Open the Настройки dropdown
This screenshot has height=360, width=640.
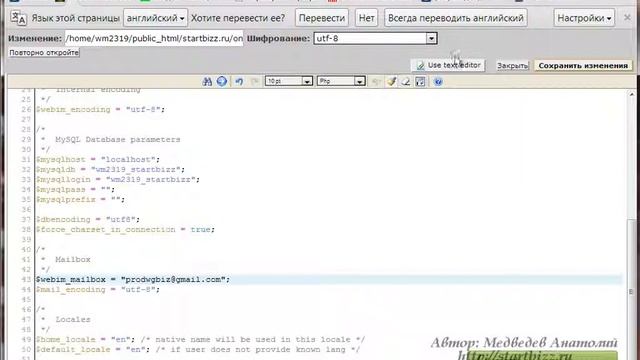point(584,18)
